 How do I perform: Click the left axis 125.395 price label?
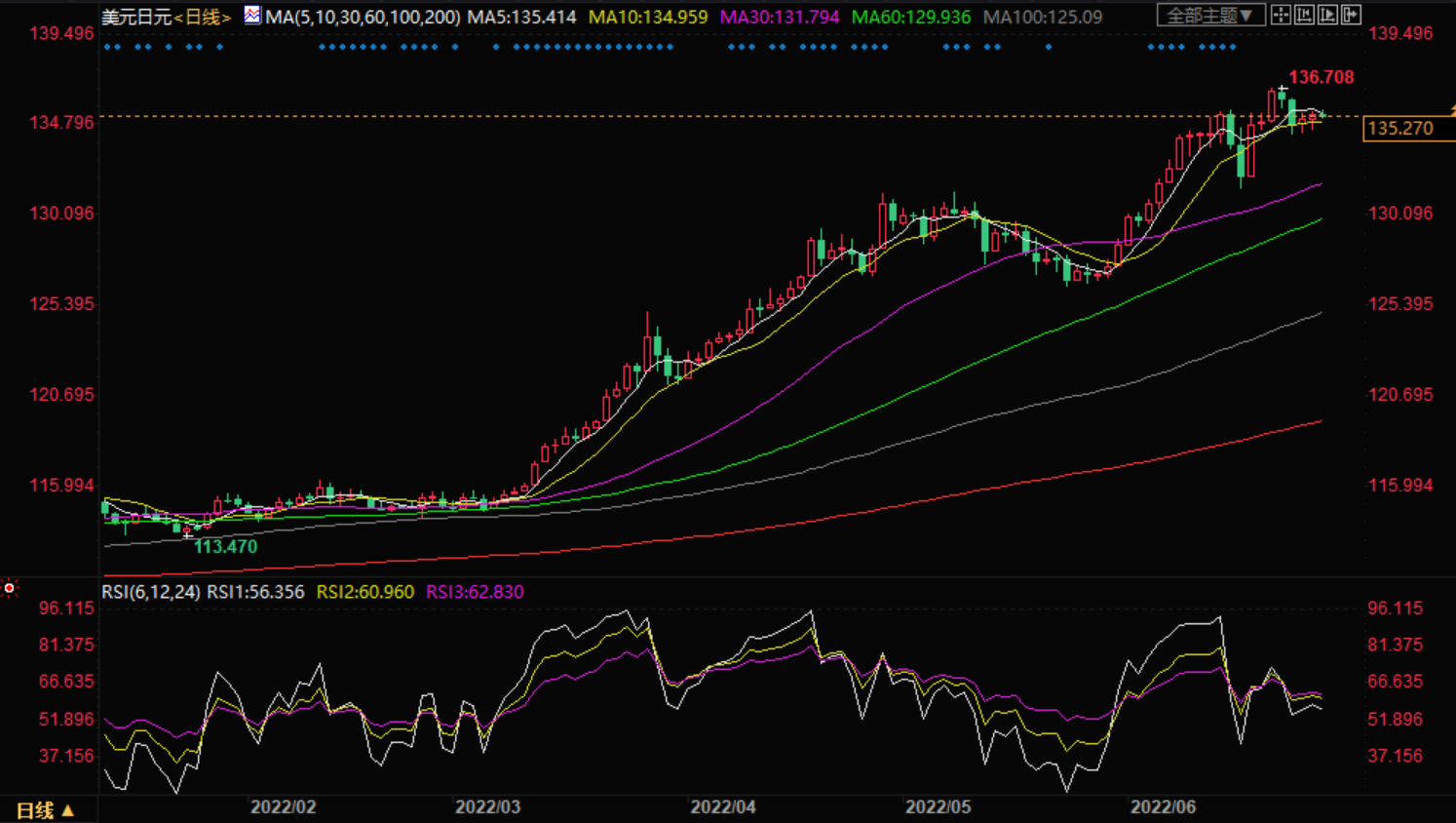coord(62,304)
